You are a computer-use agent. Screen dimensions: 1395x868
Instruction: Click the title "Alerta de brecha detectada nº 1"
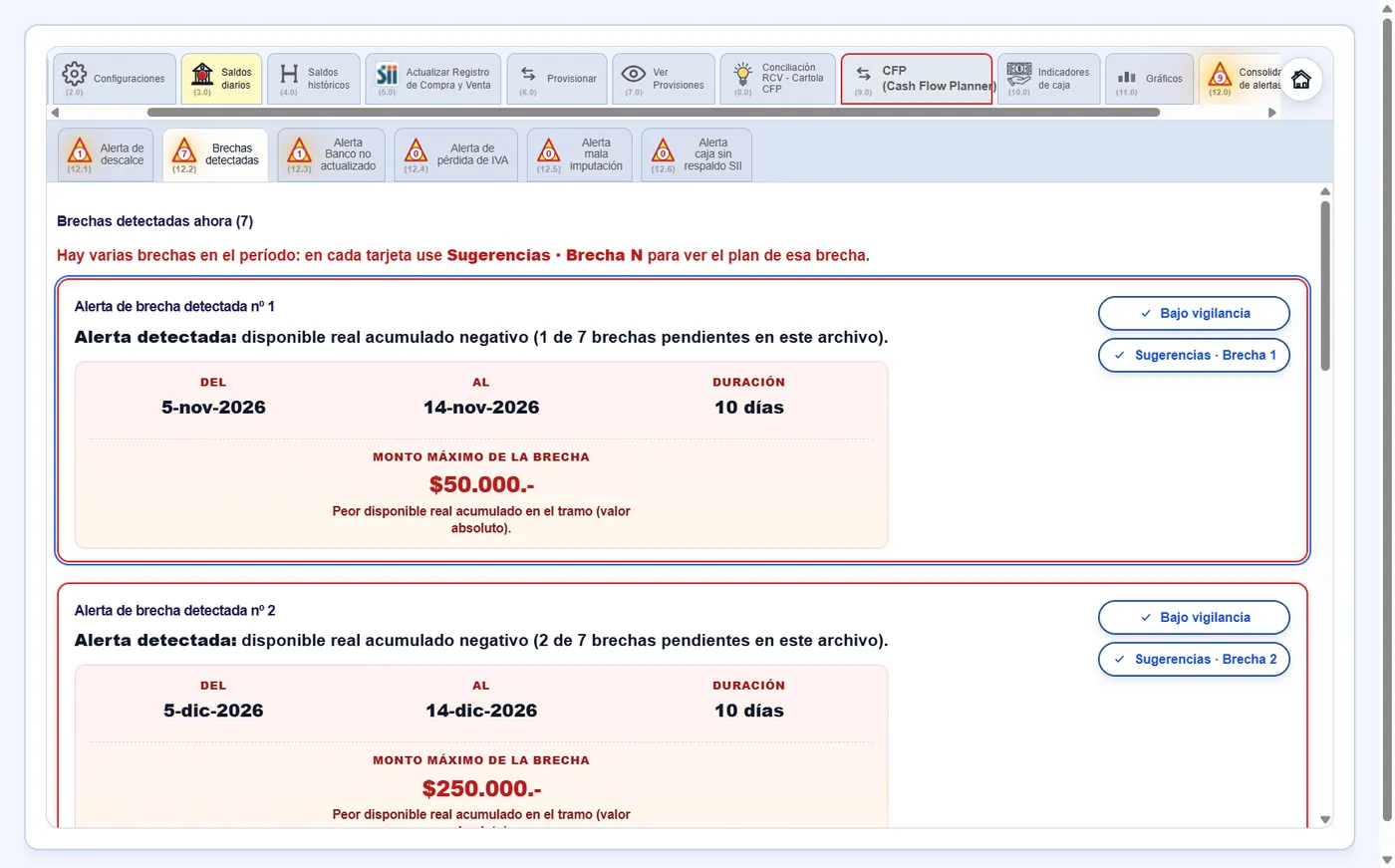click(x=174, y=306)
